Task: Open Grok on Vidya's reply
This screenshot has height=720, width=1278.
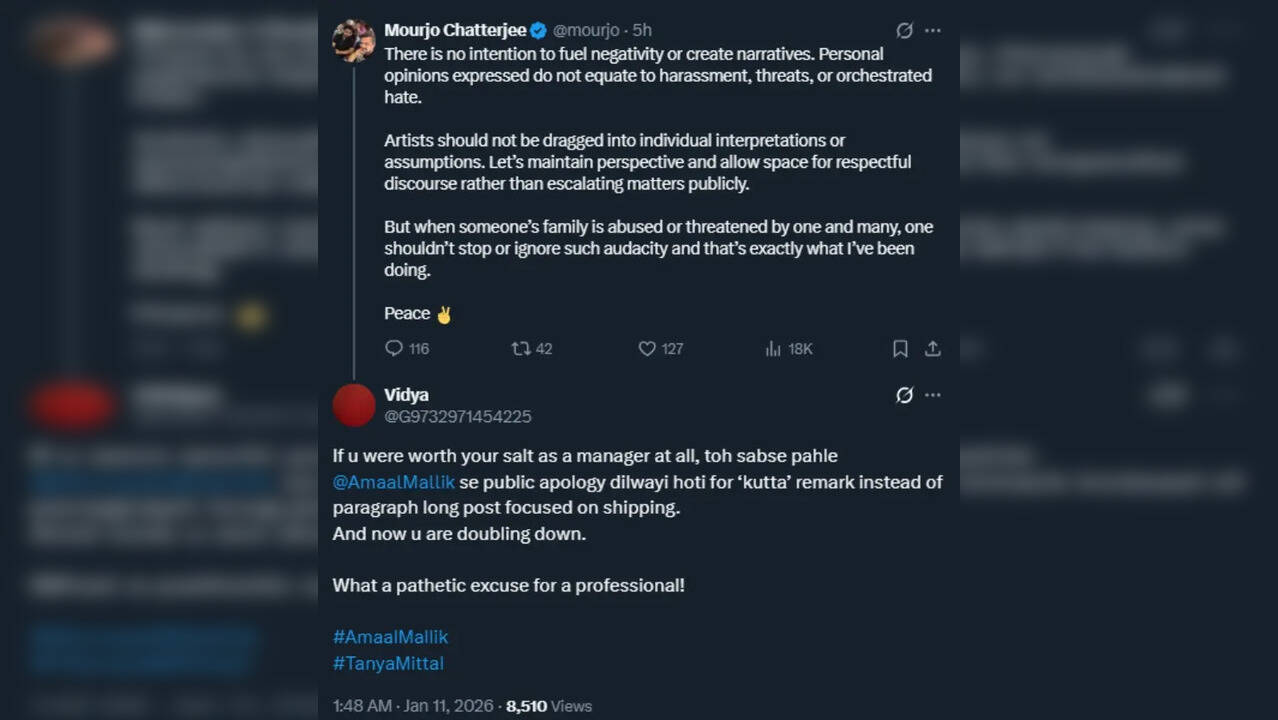Action: point(903,395)
